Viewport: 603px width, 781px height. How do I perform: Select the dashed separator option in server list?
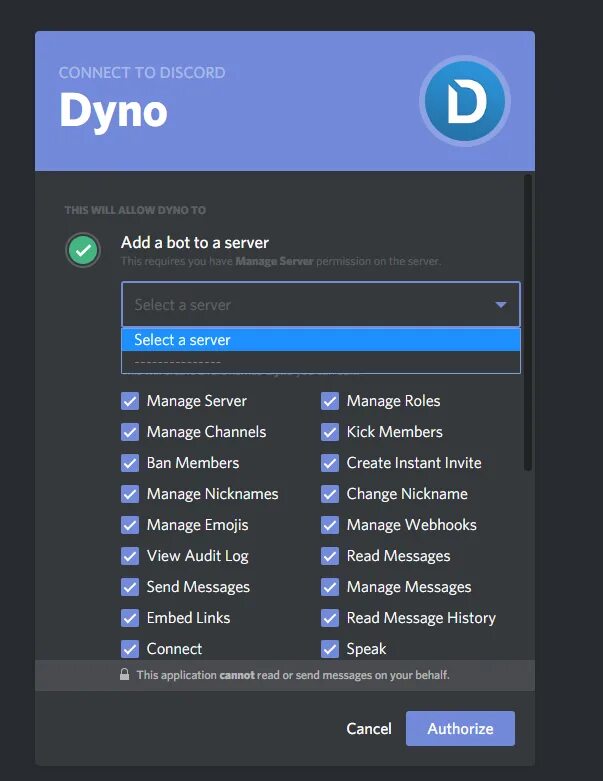[x=321, y=362]
